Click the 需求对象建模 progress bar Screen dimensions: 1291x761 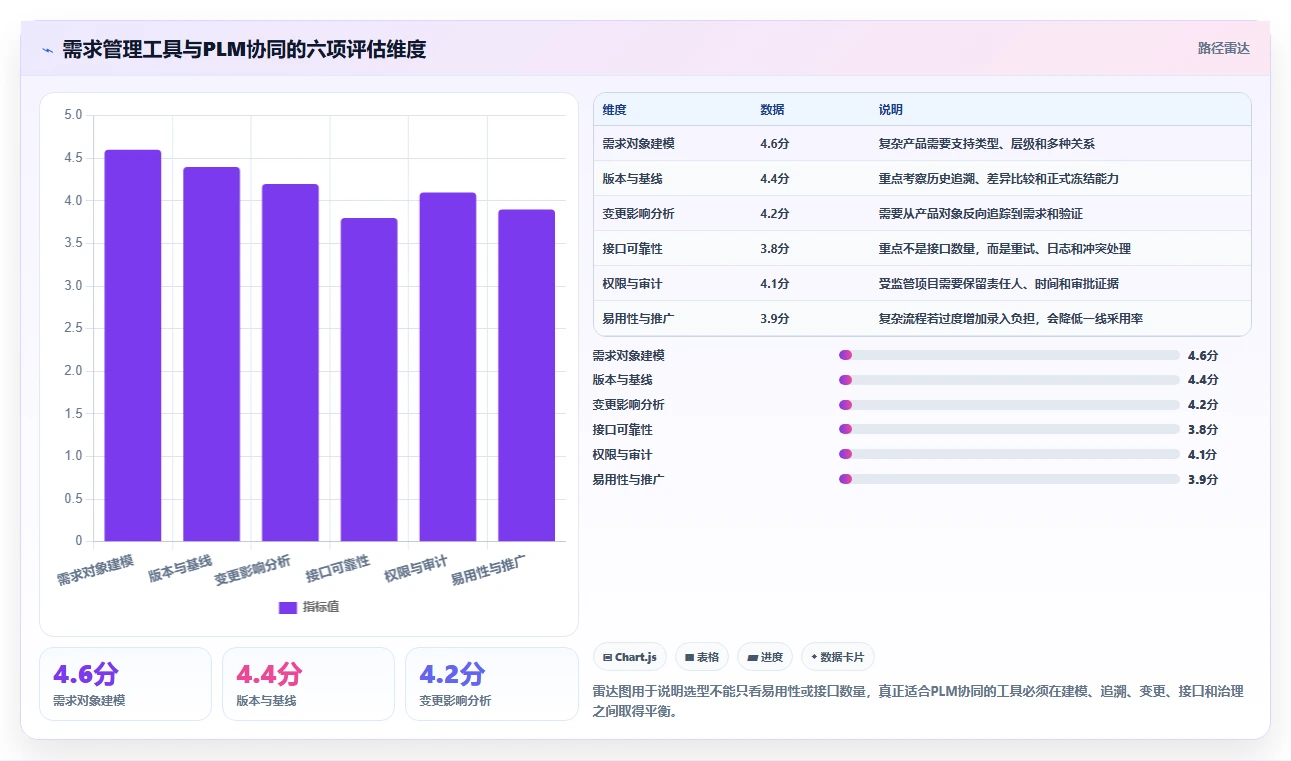[x=1010, y=355]
